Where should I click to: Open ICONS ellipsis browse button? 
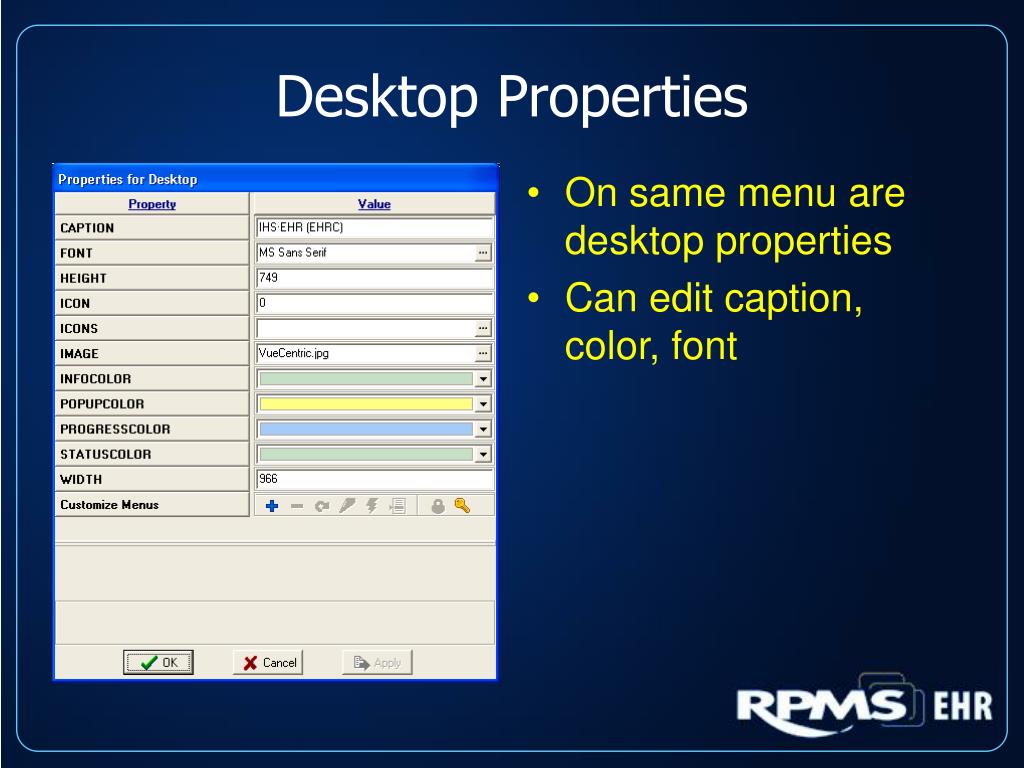483,328
